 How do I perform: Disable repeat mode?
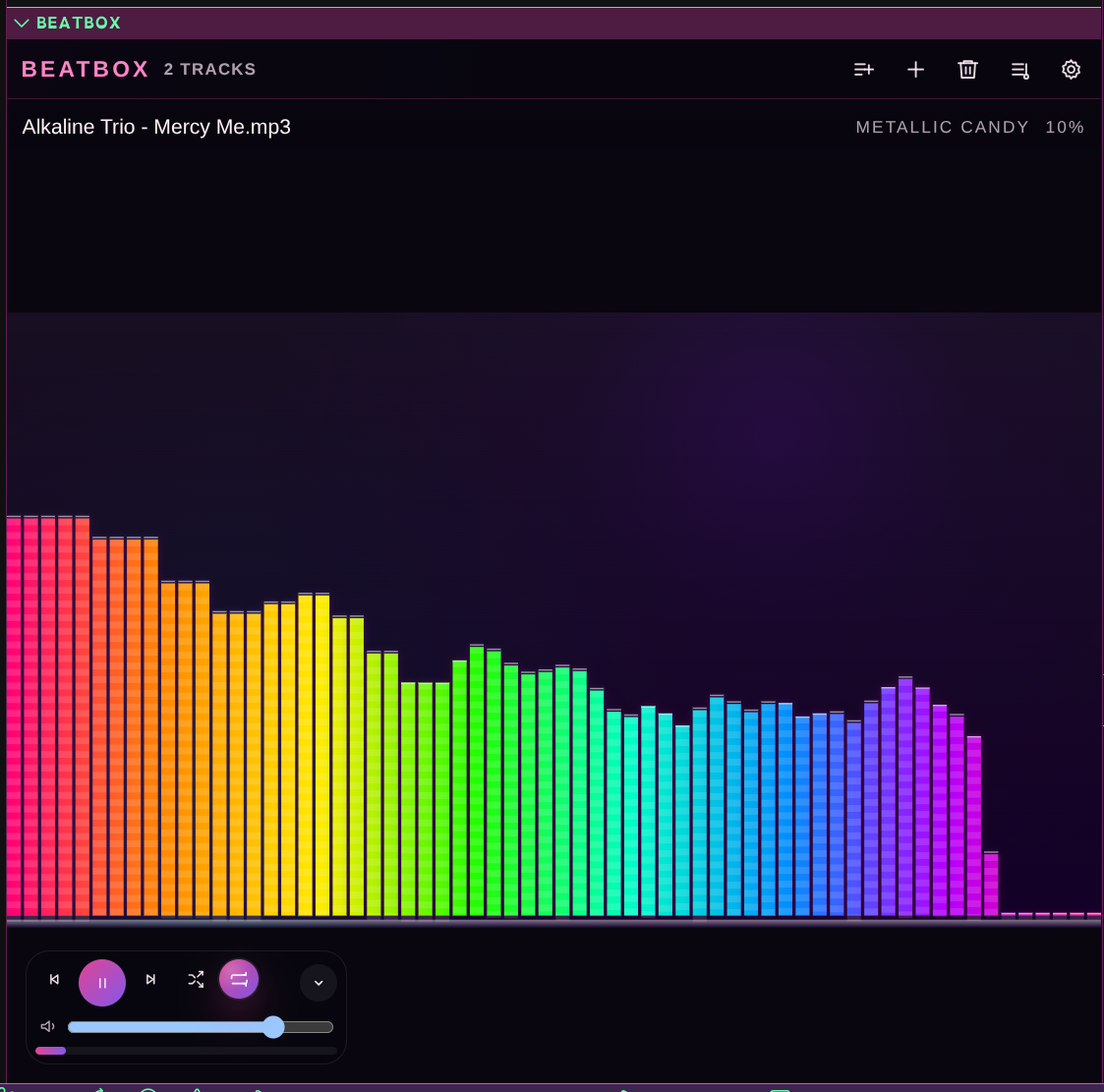(239, 978)
